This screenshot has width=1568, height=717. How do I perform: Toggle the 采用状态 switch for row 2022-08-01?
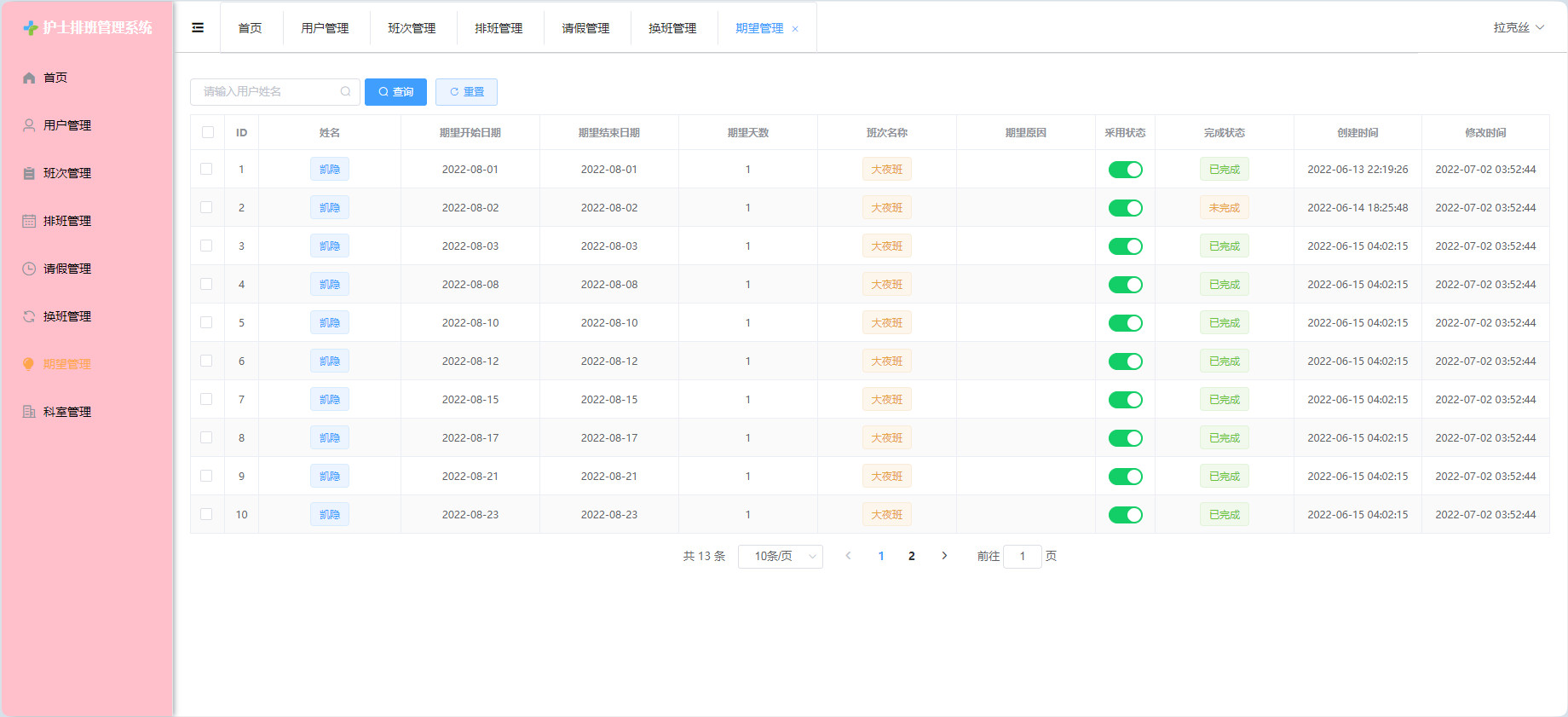pos(1125,170)
